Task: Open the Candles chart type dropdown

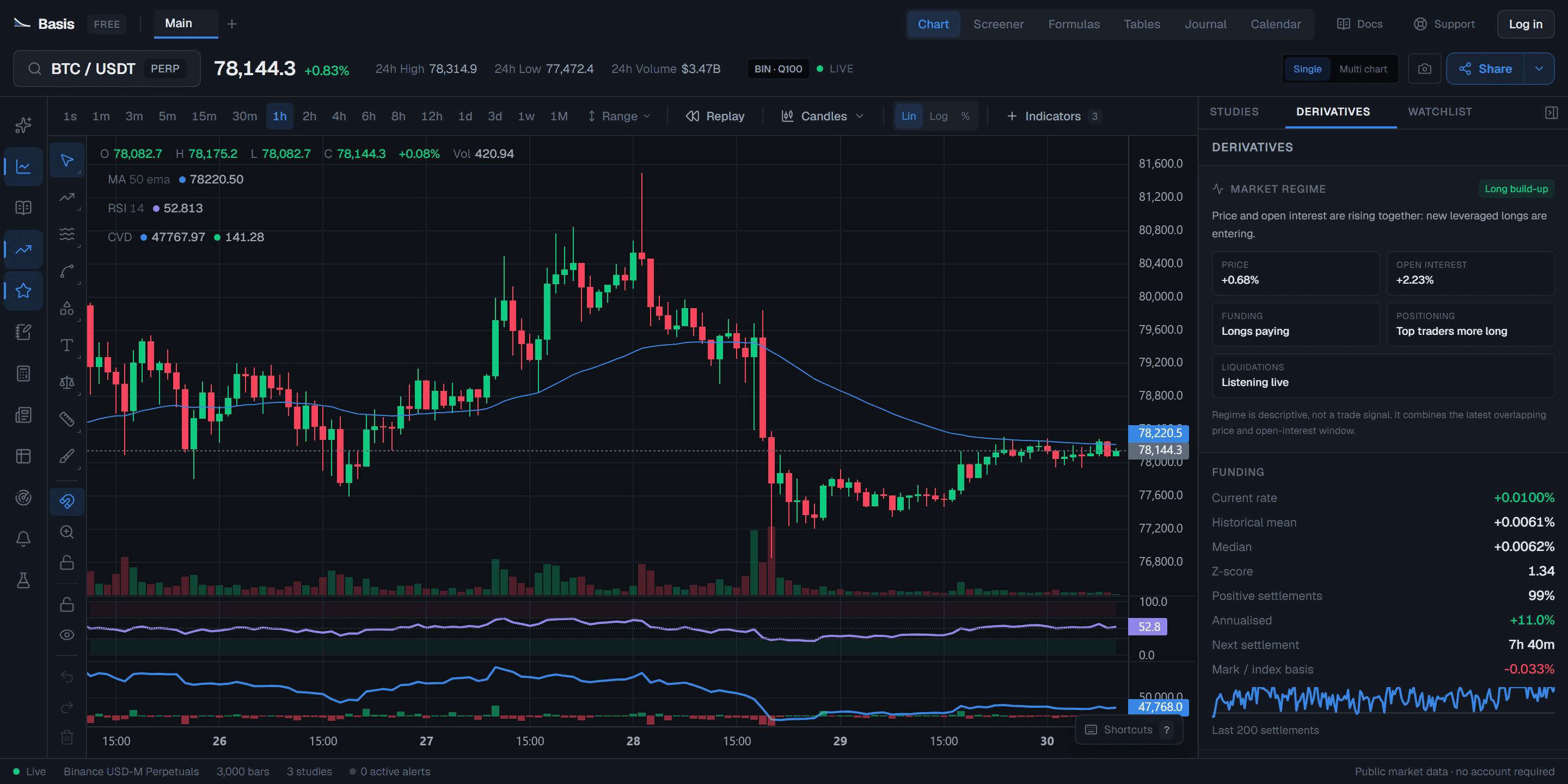Action: click(x=822, y=117)
